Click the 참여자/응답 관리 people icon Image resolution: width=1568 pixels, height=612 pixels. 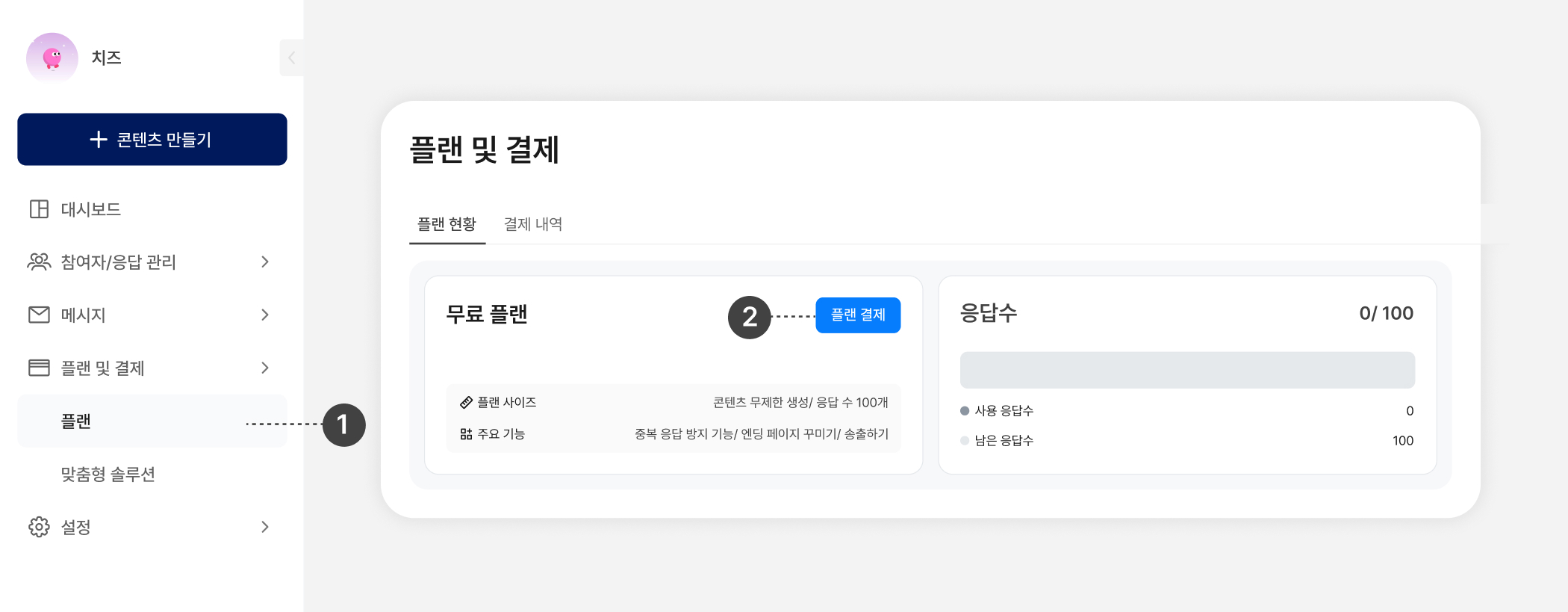pos(39,262)
